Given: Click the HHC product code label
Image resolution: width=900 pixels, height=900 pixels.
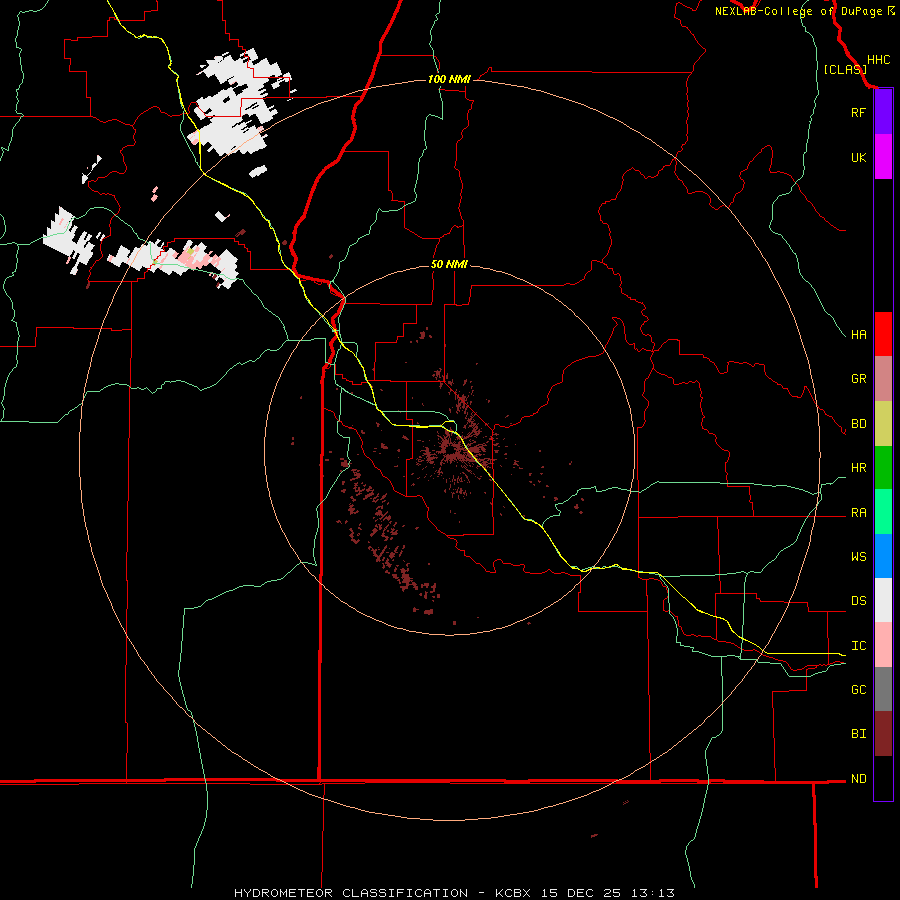Looking at the screenshot, I should coord(878,60).
